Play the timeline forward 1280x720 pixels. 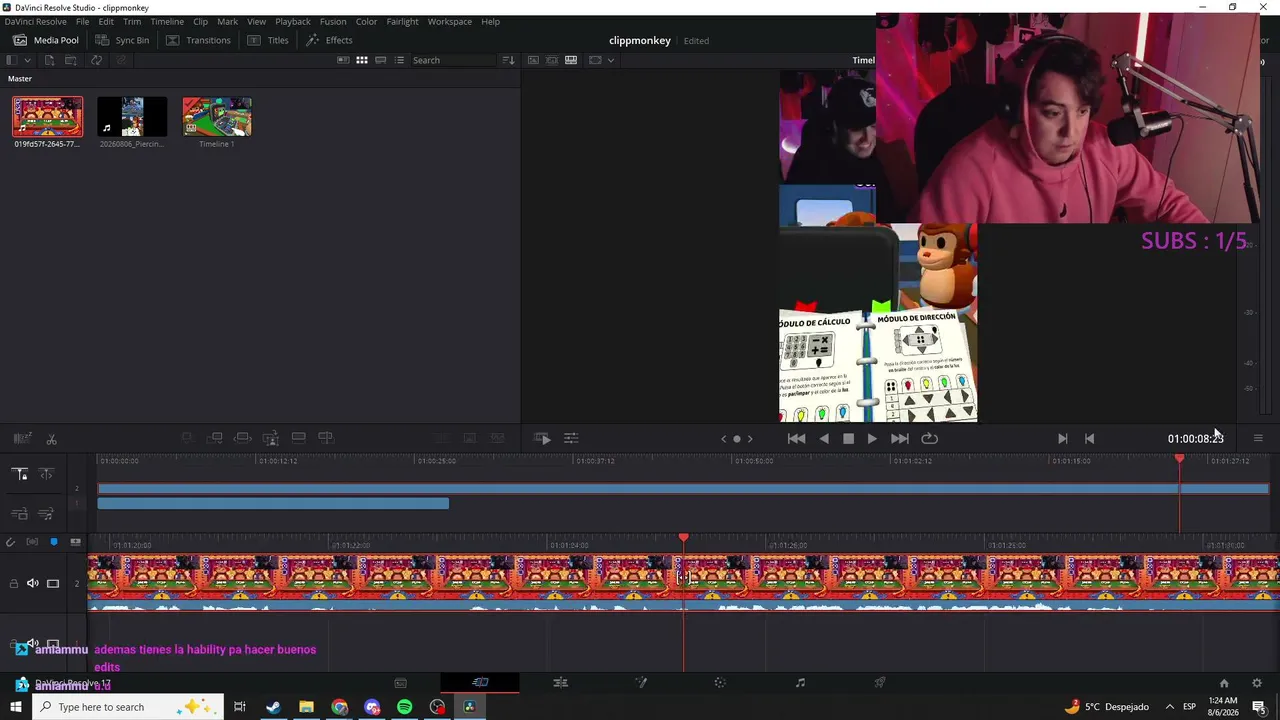click(x=872, y=438)
